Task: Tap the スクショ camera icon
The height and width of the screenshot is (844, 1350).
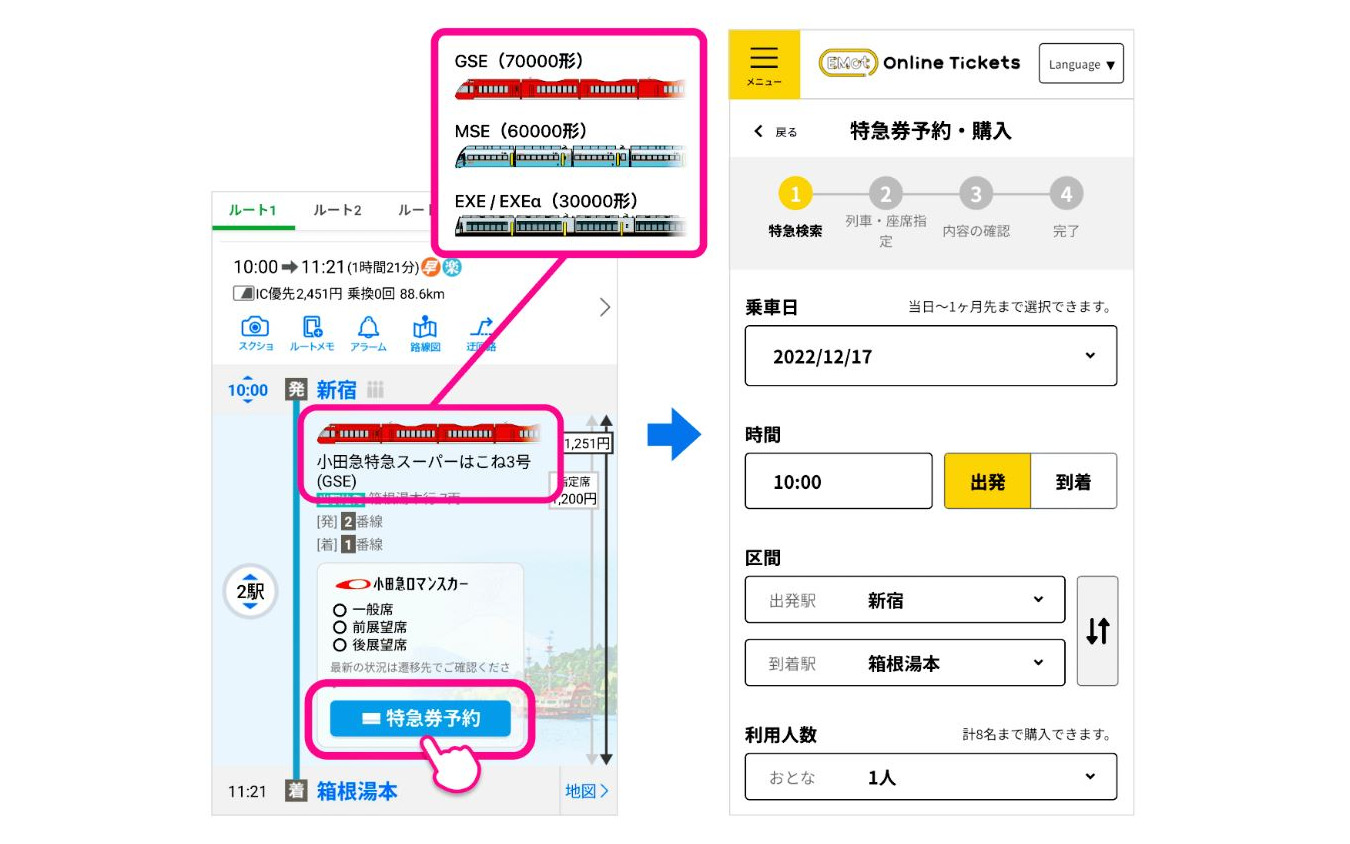Action: [256, 334]
